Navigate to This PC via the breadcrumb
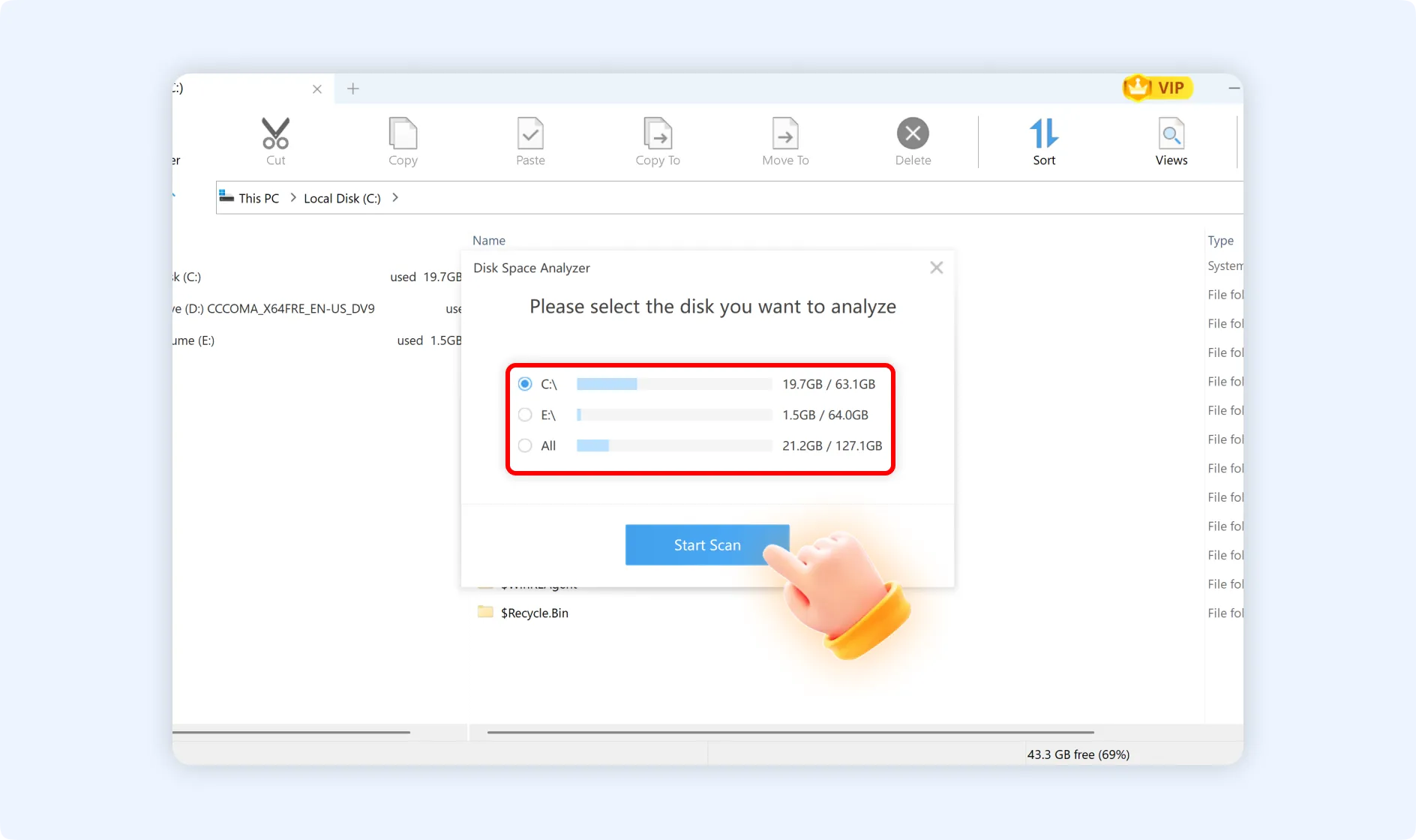The height and width of the screenshot is (840, 1416). (259, 197)
